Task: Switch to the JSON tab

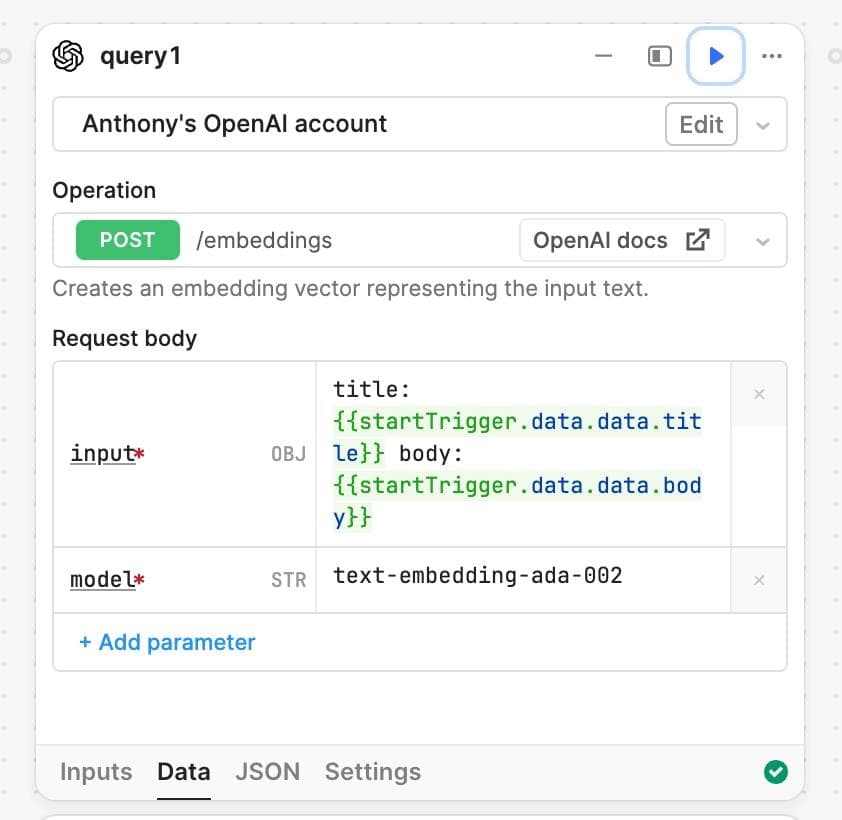Action: pos(267,772)
